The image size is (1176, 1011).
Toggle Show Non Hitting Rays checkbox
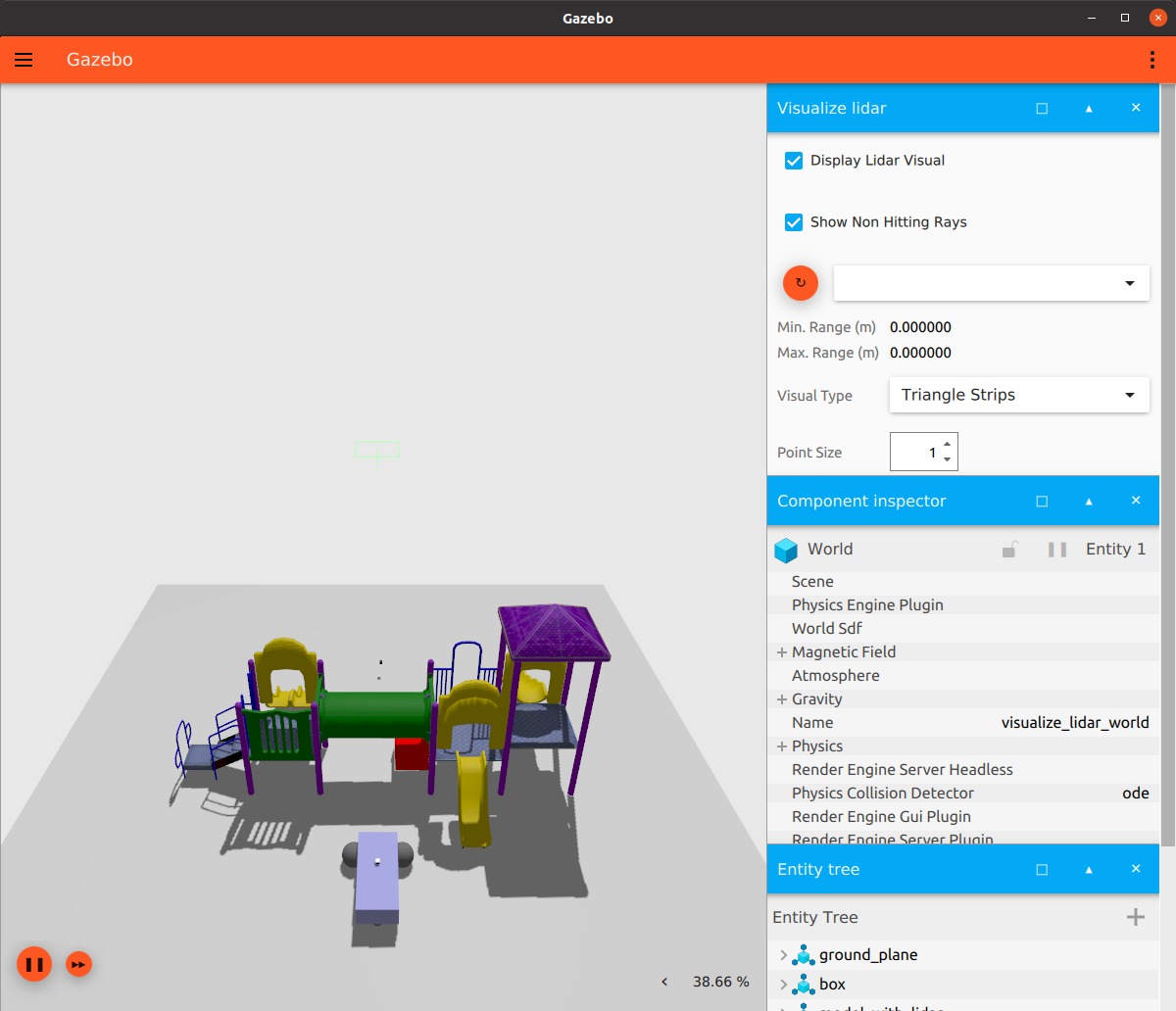tap(794, 222)
